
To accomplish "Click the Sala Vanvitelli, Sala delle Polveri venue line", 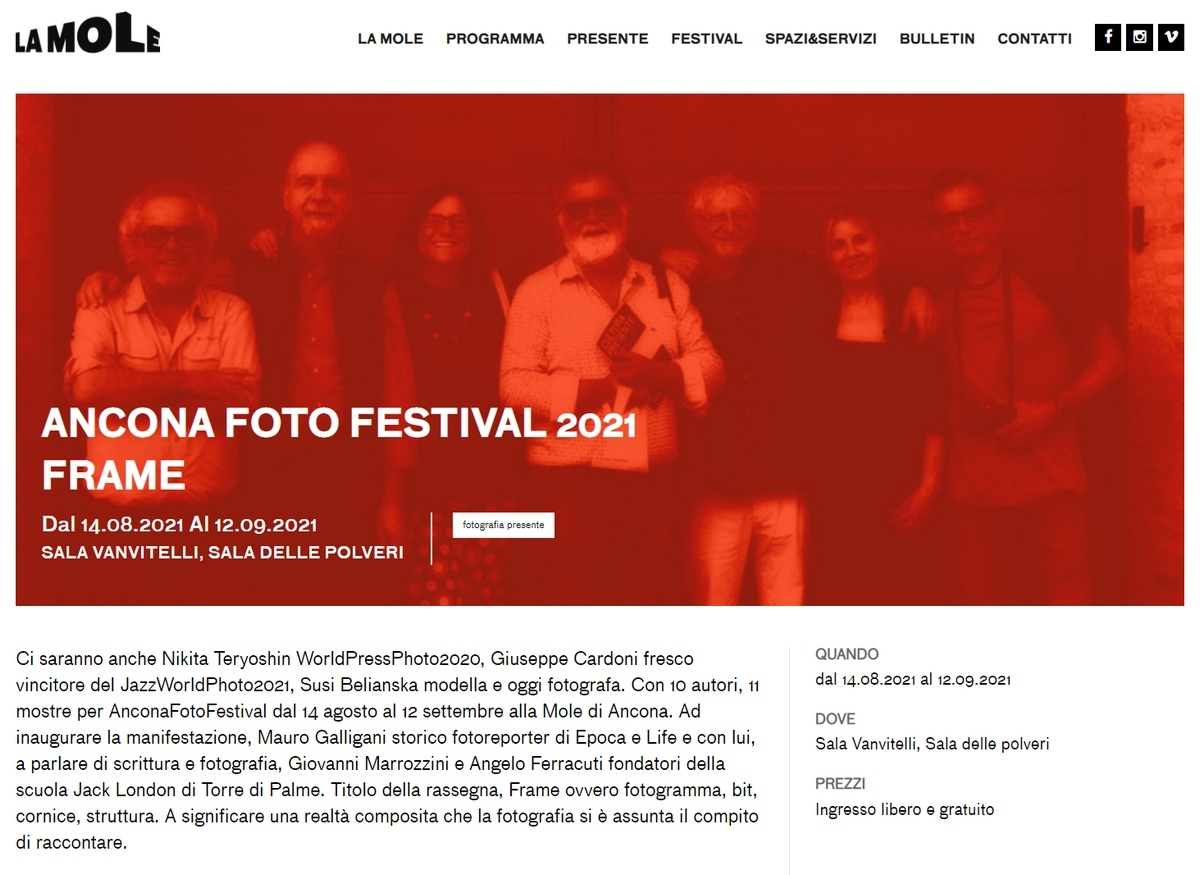I will (223, 552).
